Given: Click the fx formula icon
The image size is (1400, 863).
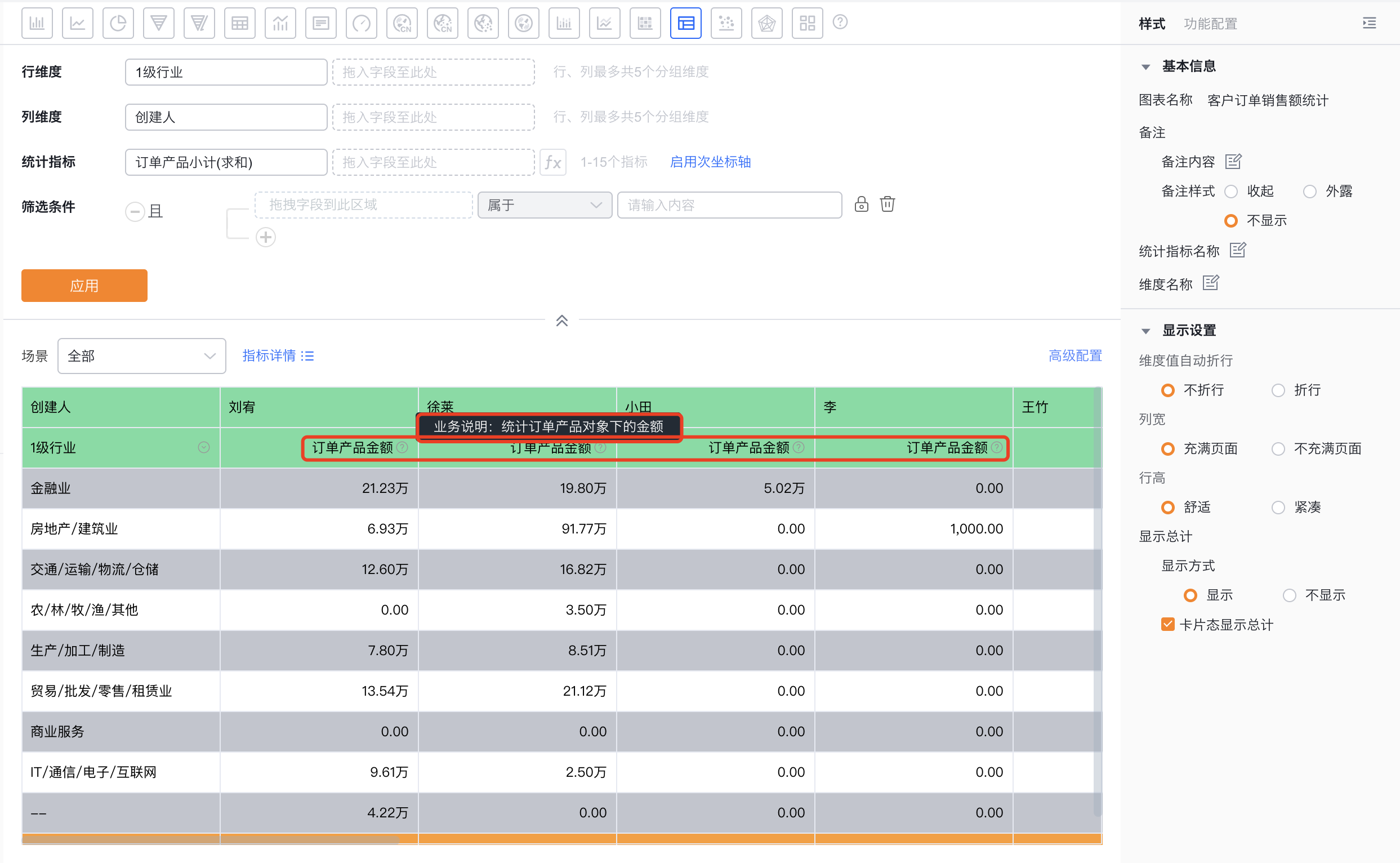Looking at the screenshot, I should (x=553, y=163).
